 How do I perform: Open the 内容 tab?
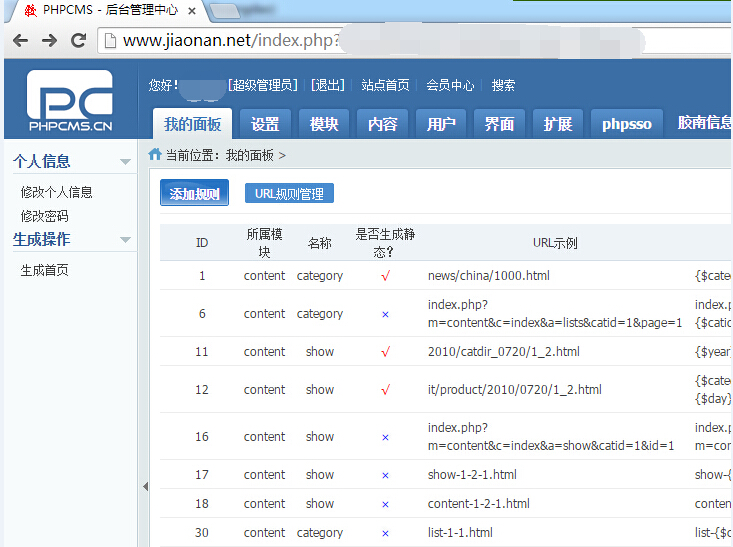click(x=382, y=124)
